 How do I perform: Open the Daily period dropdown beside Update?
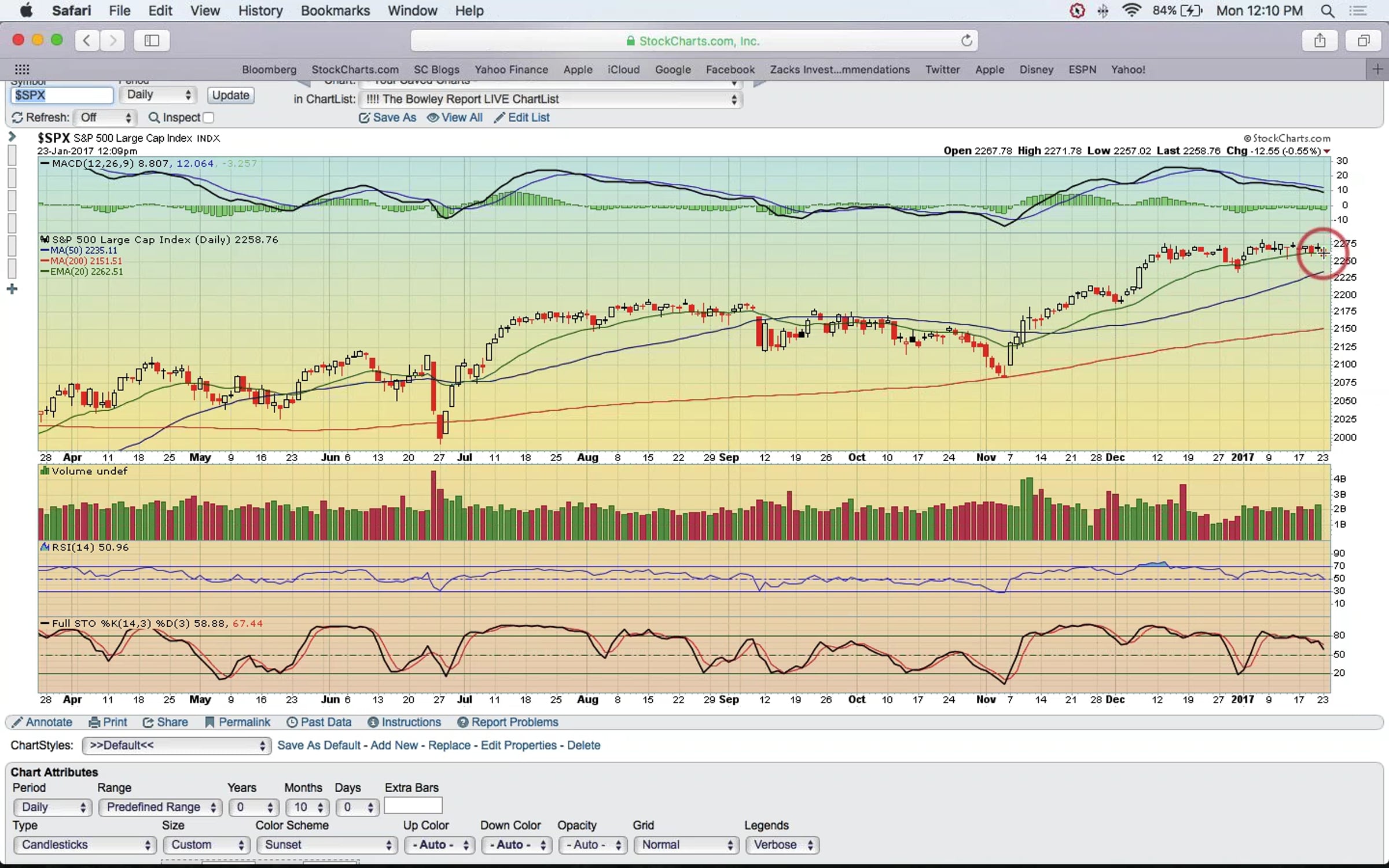pyautogui.click(x=159, y=95)
